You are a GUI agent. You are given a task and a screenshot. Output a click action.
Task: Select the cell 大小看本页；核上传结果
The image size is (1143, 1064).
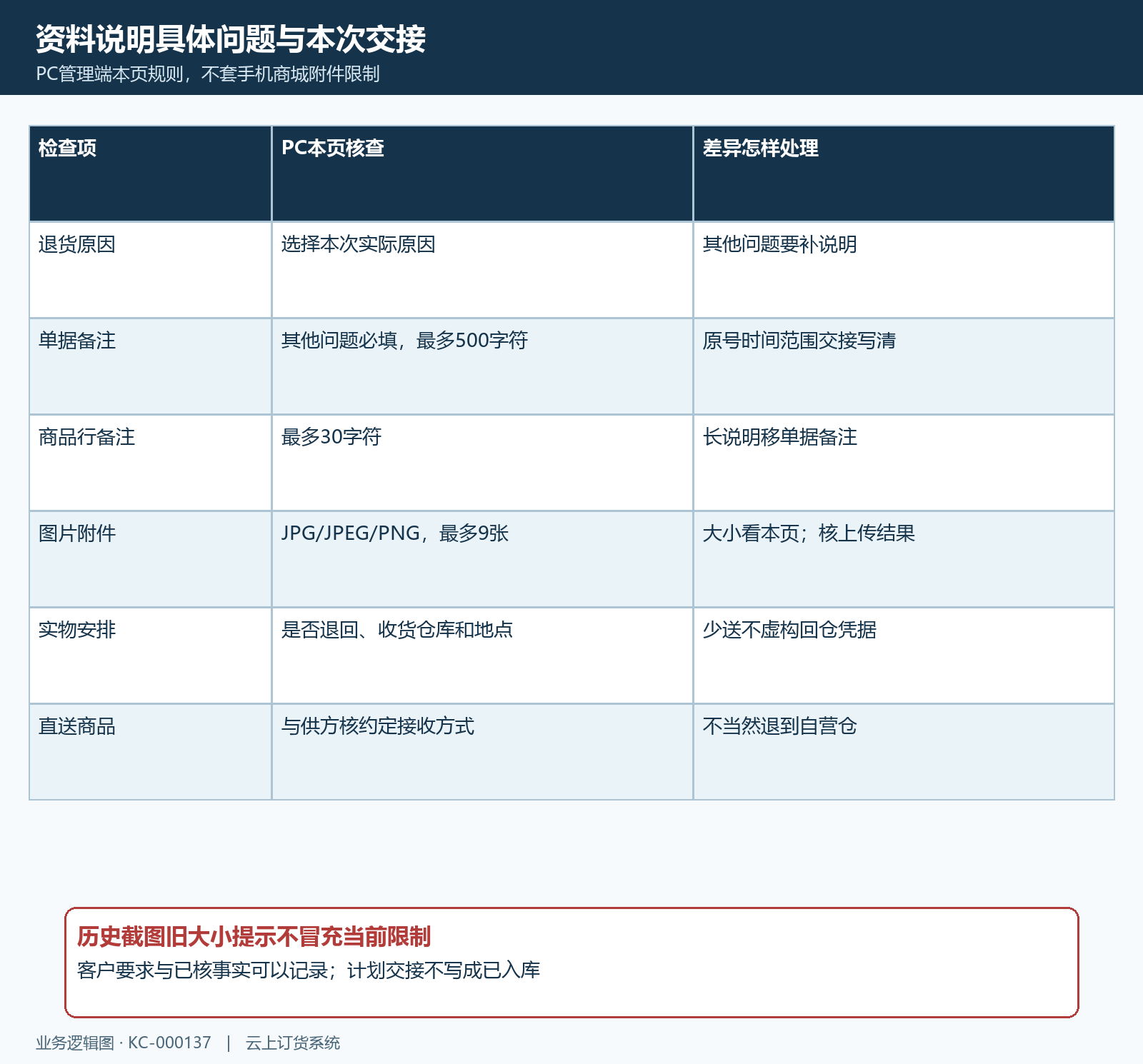904,559
